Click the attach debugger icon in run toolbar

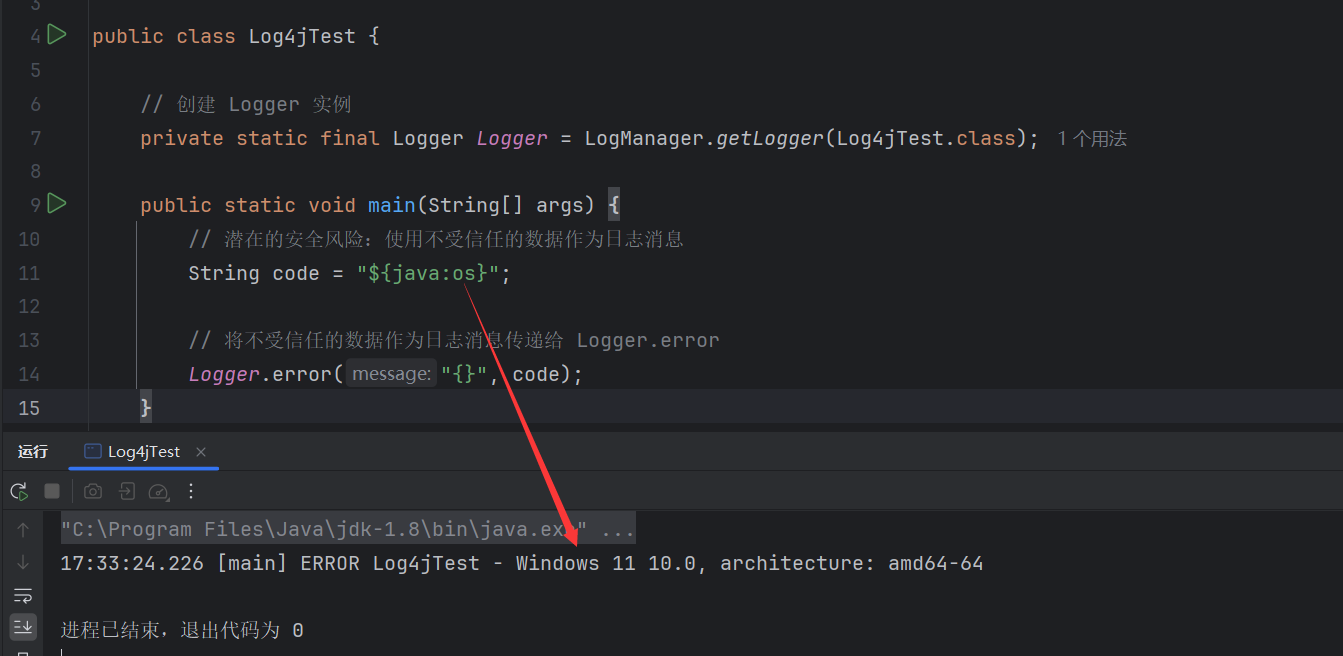[x=126, y=491]
